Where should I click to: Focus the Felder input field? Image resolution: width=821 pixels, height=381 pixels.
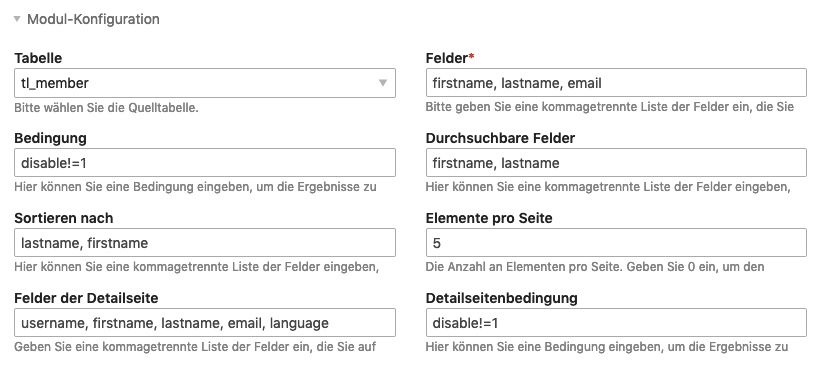pyautogui.click(x=616, y=83)
